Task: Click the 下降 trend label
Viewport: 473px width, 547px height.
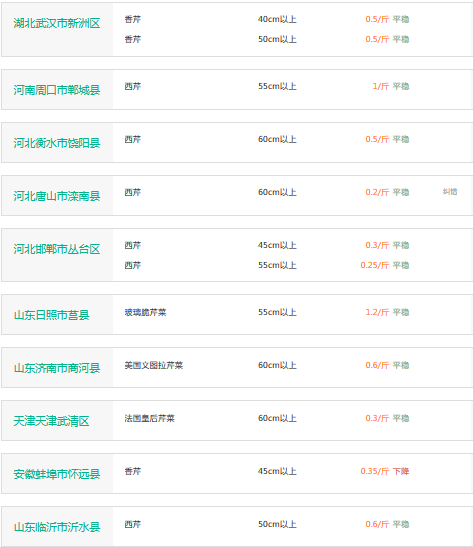Action: tap(401, 471)
